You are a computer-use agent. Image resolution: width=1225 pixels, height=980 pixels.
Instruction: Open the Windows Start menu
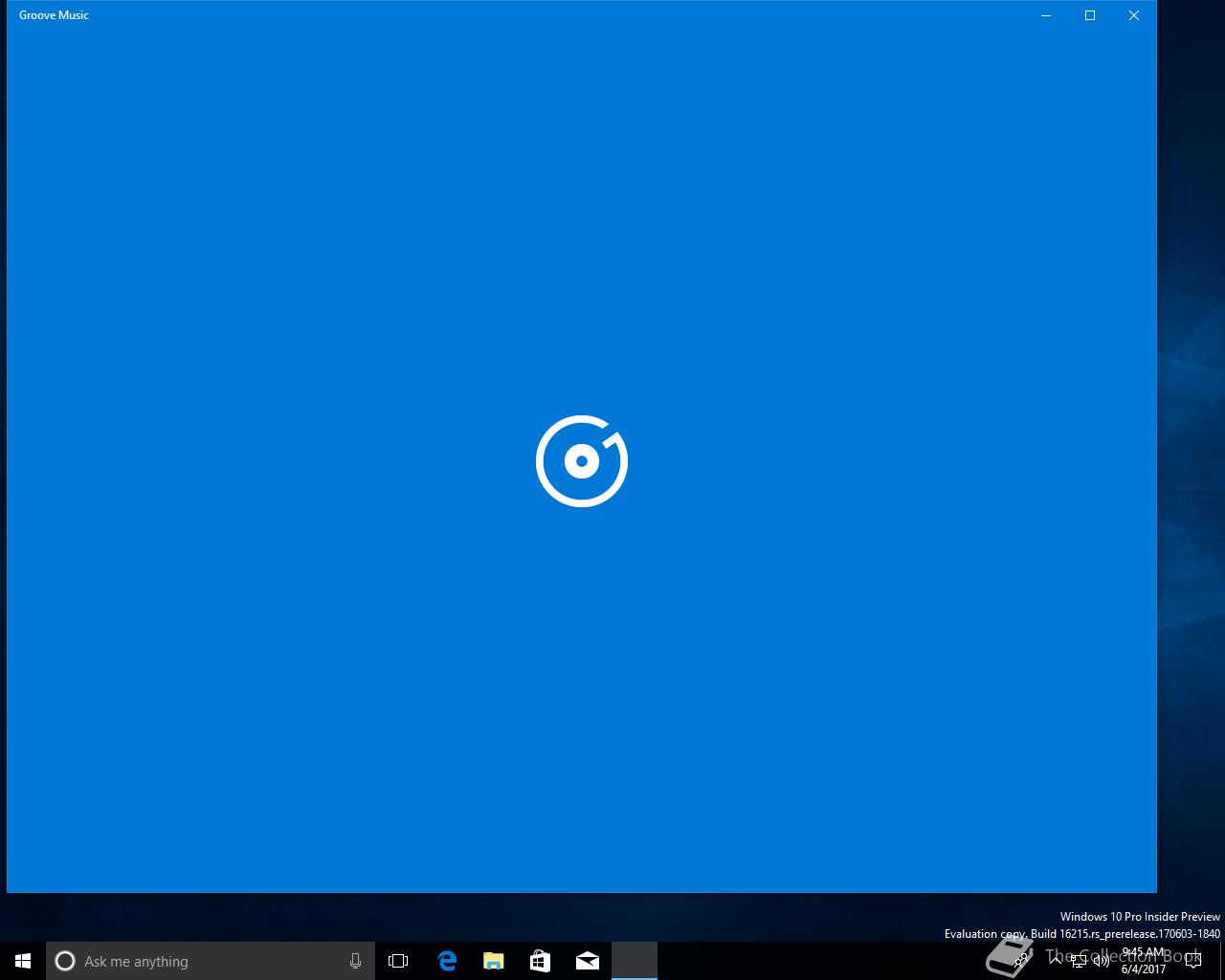[x=23, y=961]
